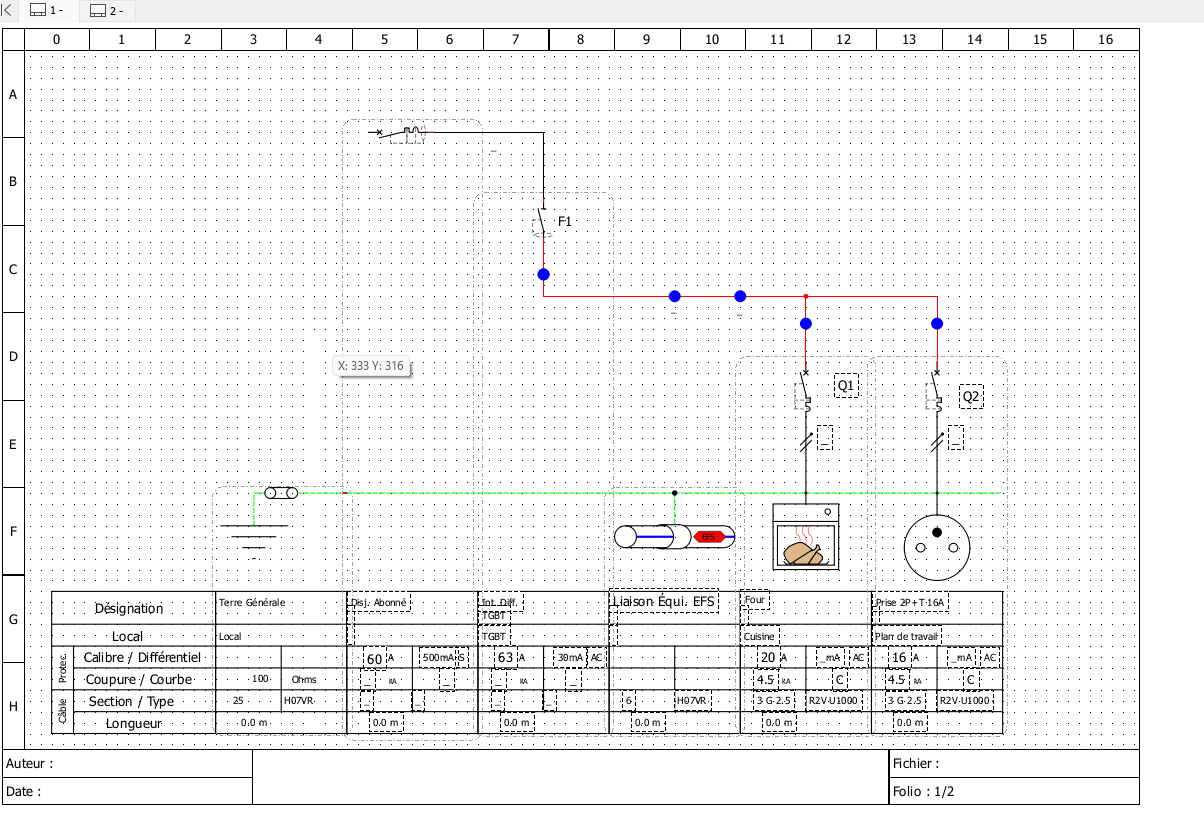Click the 'Liaison Équi. EFS' designation text
1204x832 pixels.
(x=663, y=601)
